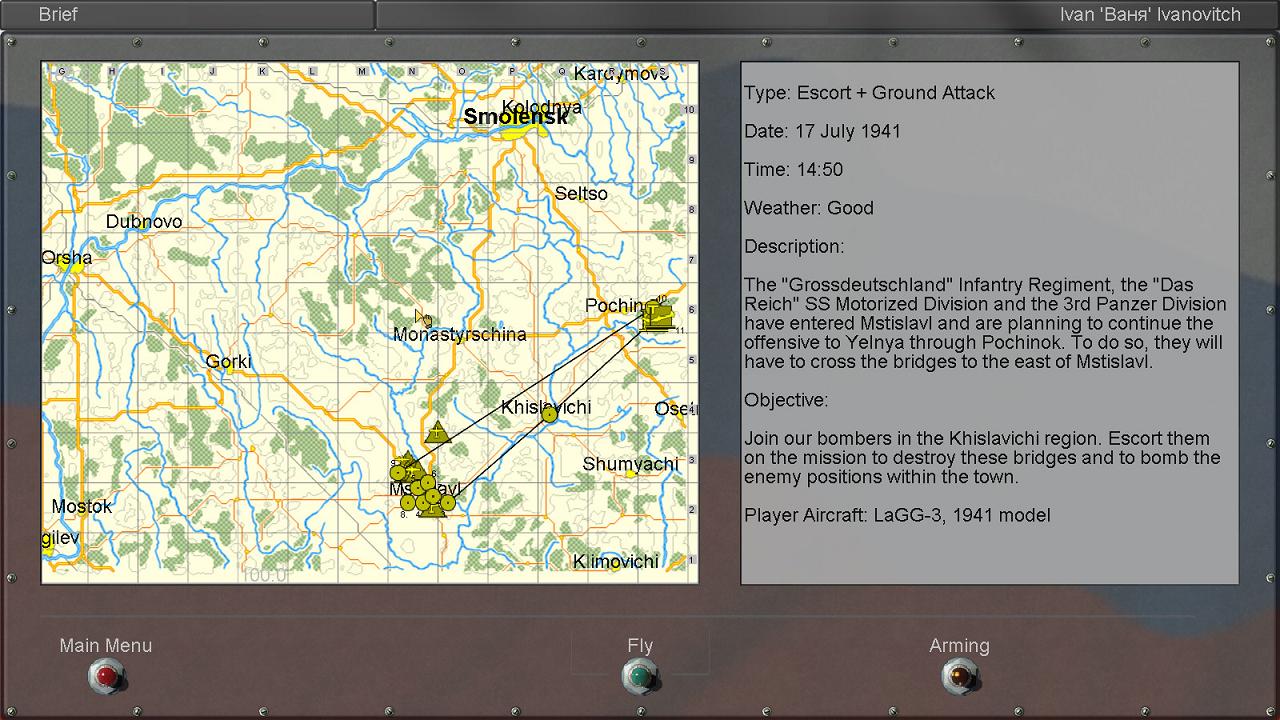Click the Gorki town label
The width and height of the screenshot is (1280, 720).
point(229,362)
